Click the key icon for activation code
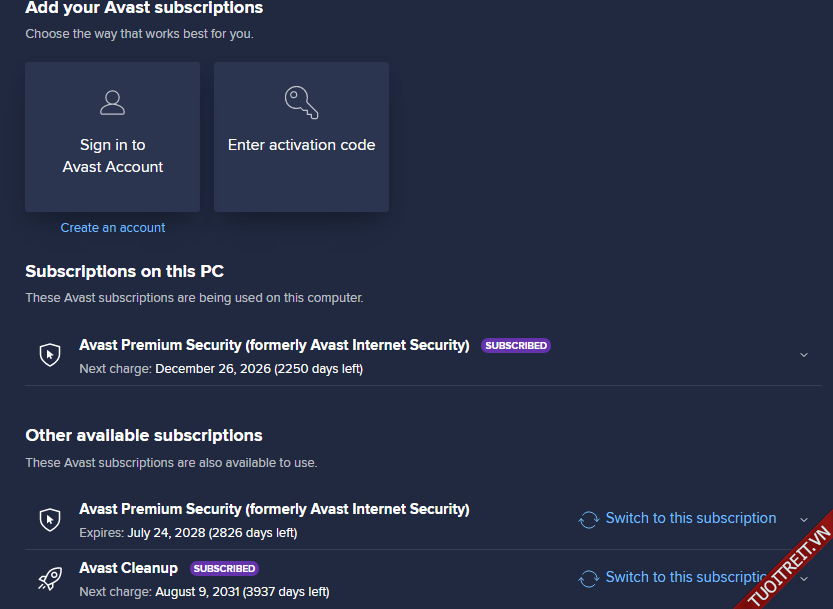833x609 pixels. pos(301,102)
